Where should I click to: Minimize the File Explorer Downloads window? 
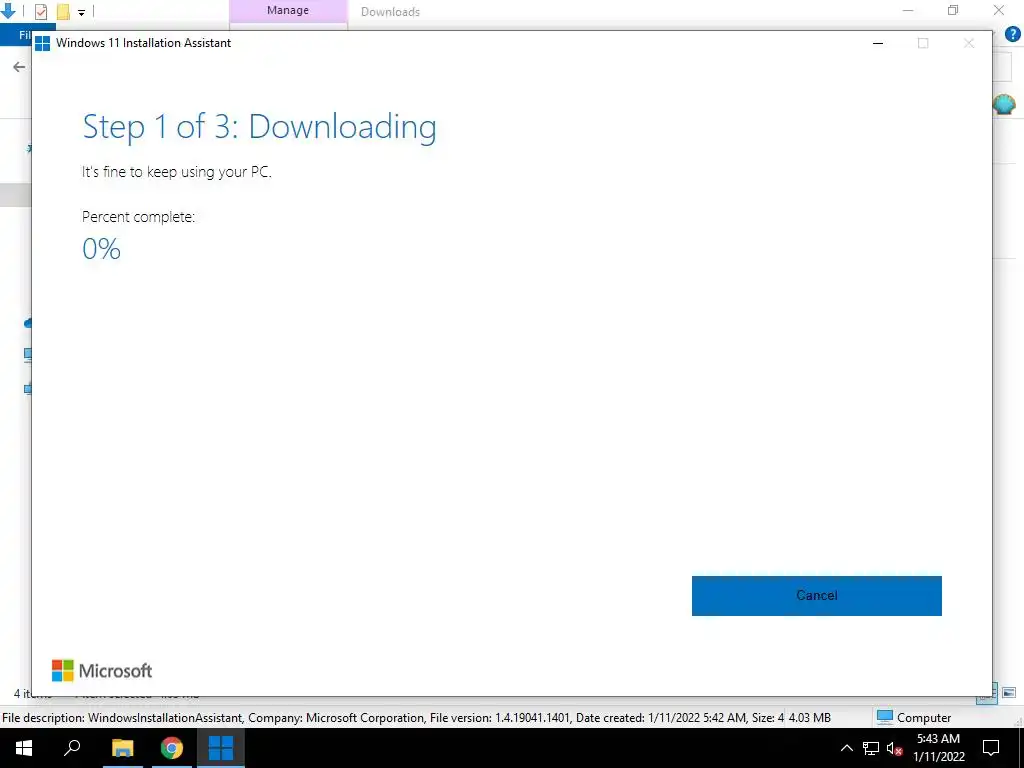pyautogui.click(x=908, y=10)
